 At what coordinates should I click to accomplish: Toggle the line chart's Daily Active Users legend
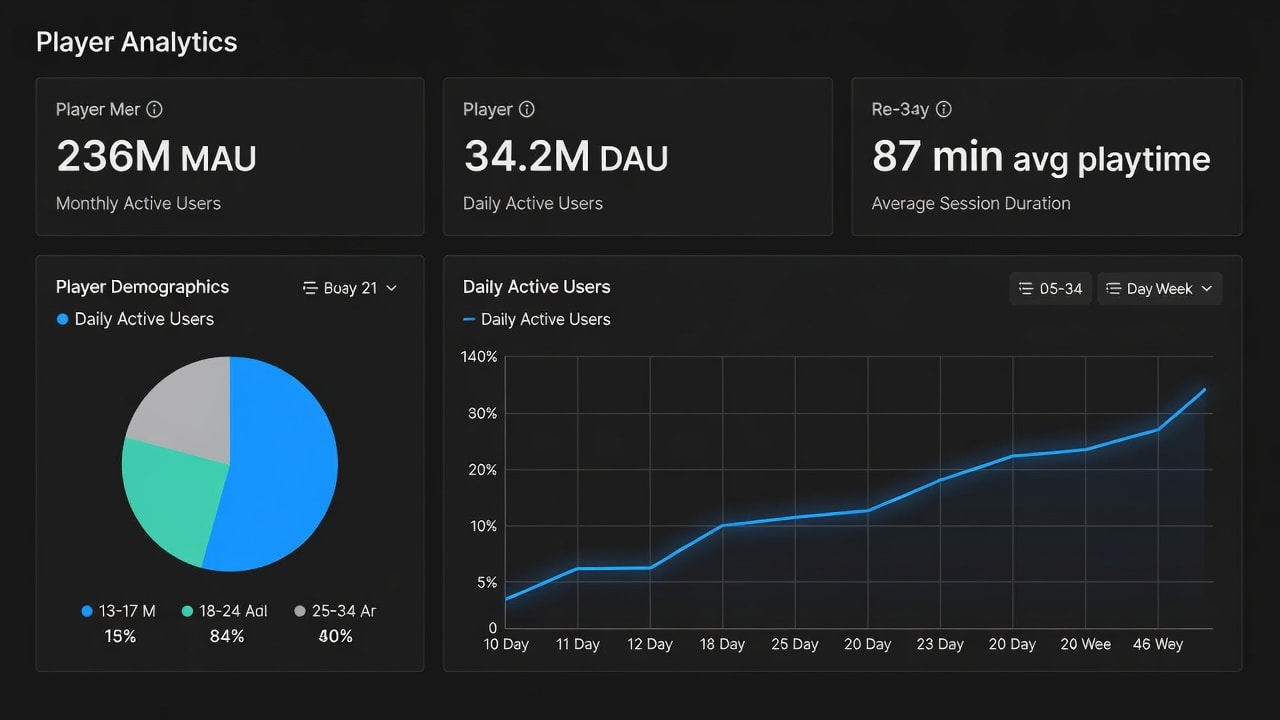click(x=537, y=319)
